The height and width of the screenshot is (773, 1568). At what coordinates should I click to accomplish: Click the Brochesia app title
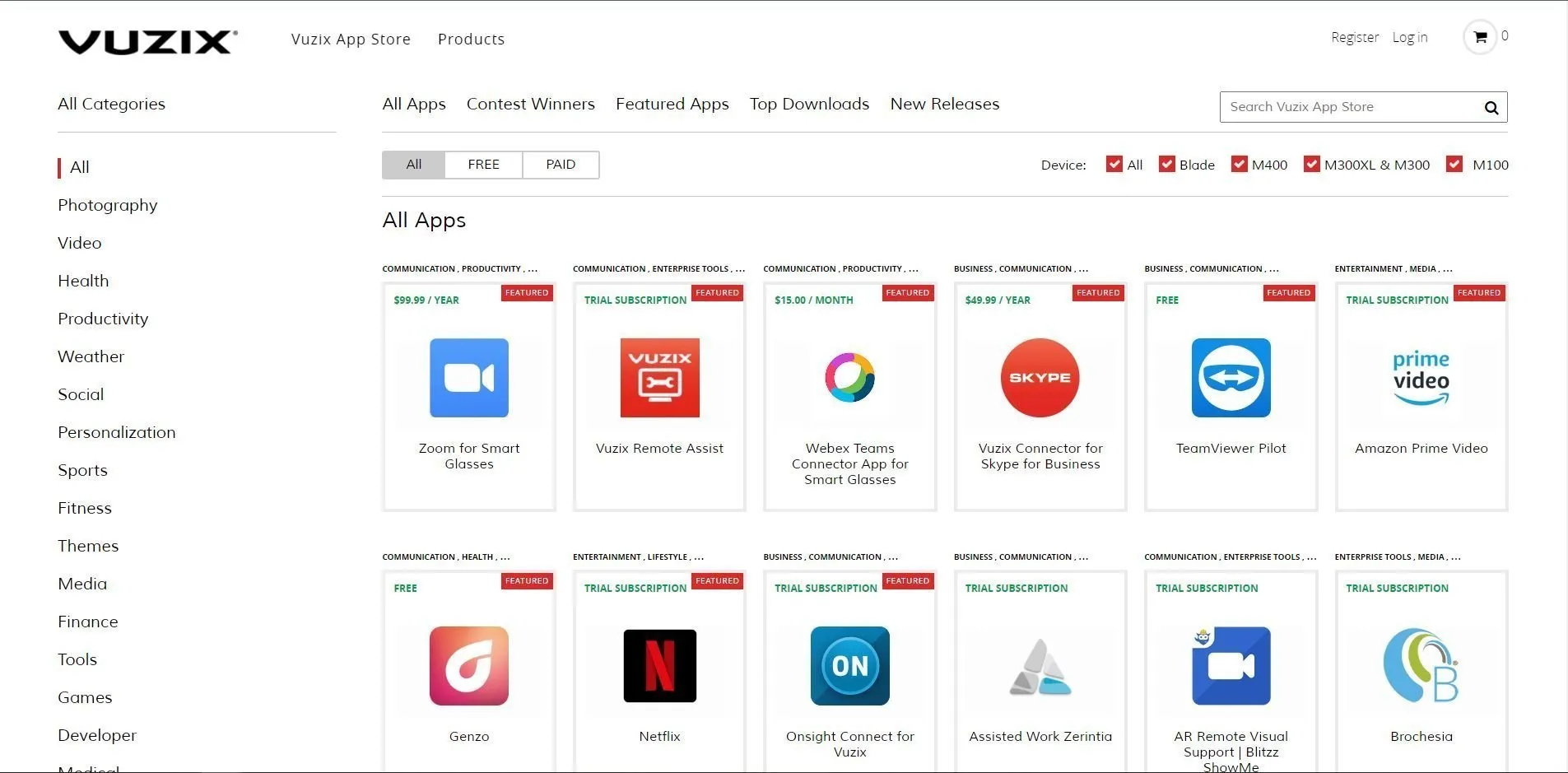click(1421, 736)
